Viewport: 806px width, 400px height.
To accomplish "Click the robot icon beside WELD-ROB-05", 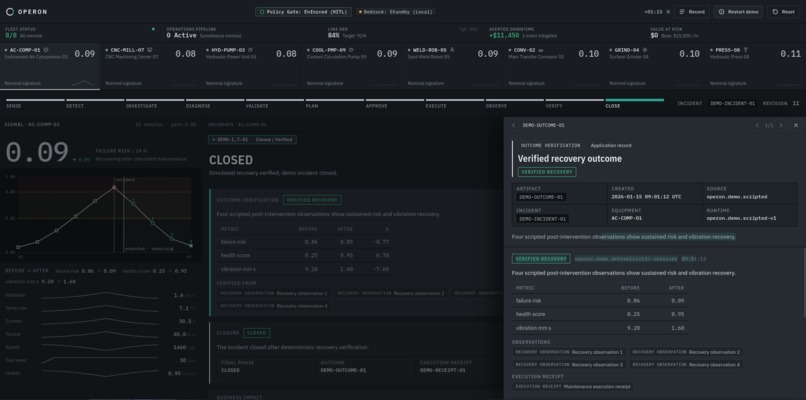I will pyautogui.click(x=452, y=50).
